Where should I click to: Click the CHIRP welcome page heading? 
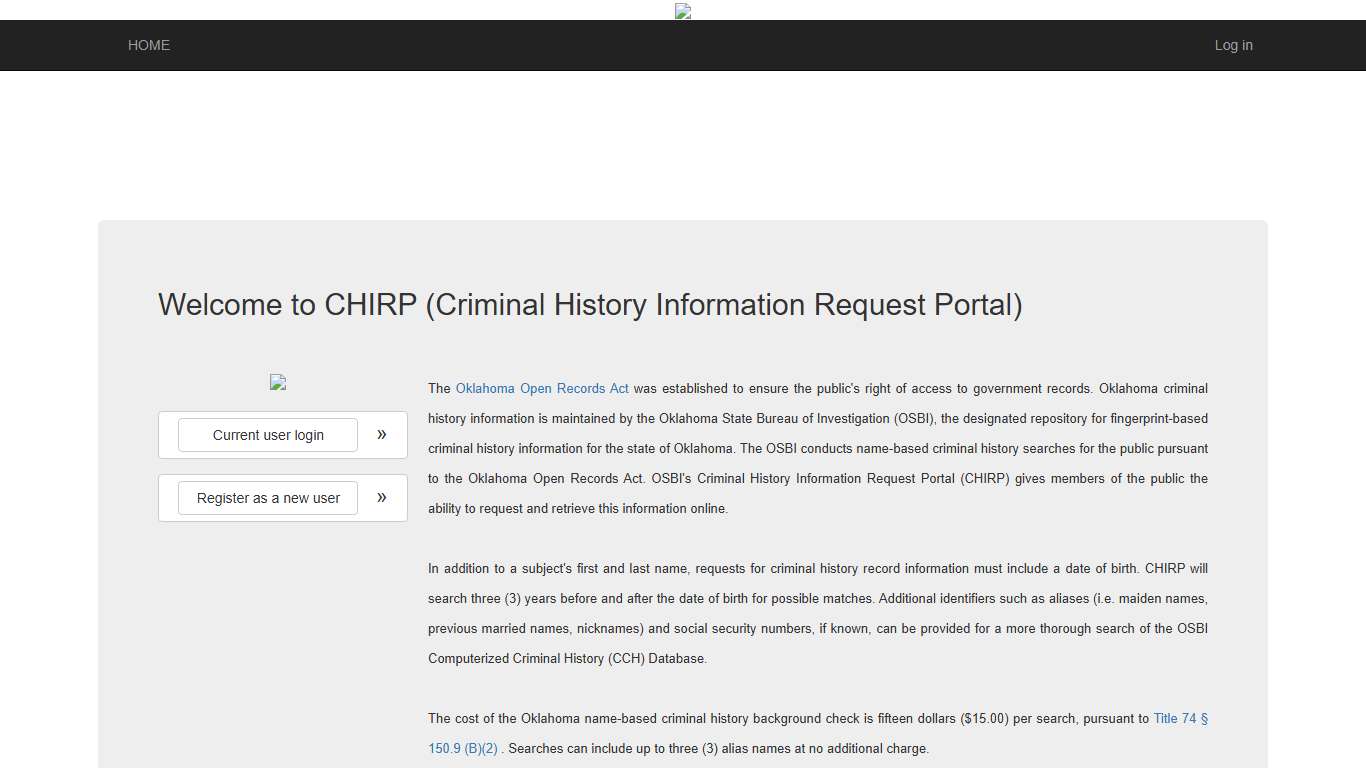pos(590,305)
